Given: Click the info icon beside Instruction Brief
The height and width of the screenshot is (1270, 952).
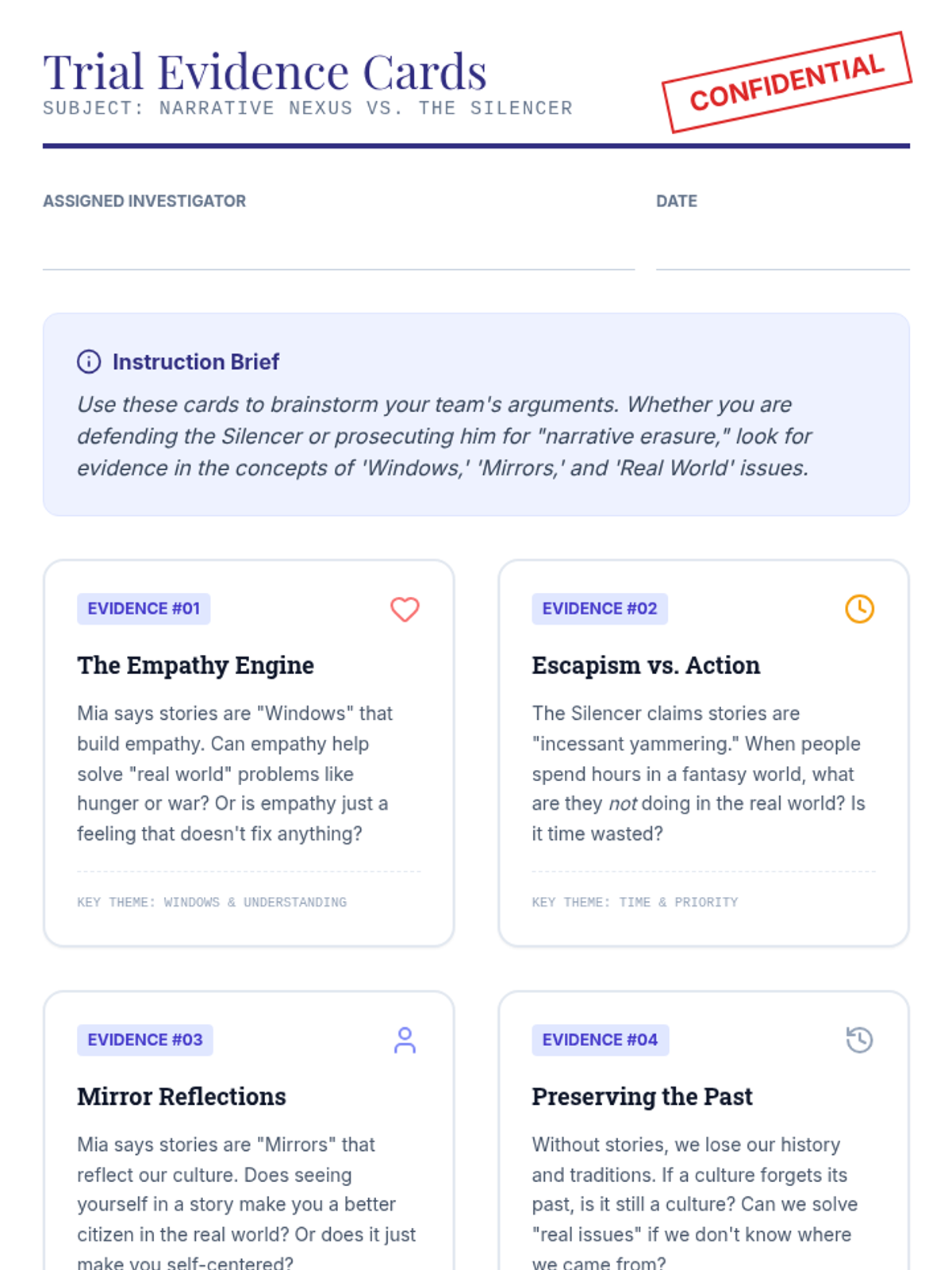Looking at the screenshot, I should pos(89,362).
